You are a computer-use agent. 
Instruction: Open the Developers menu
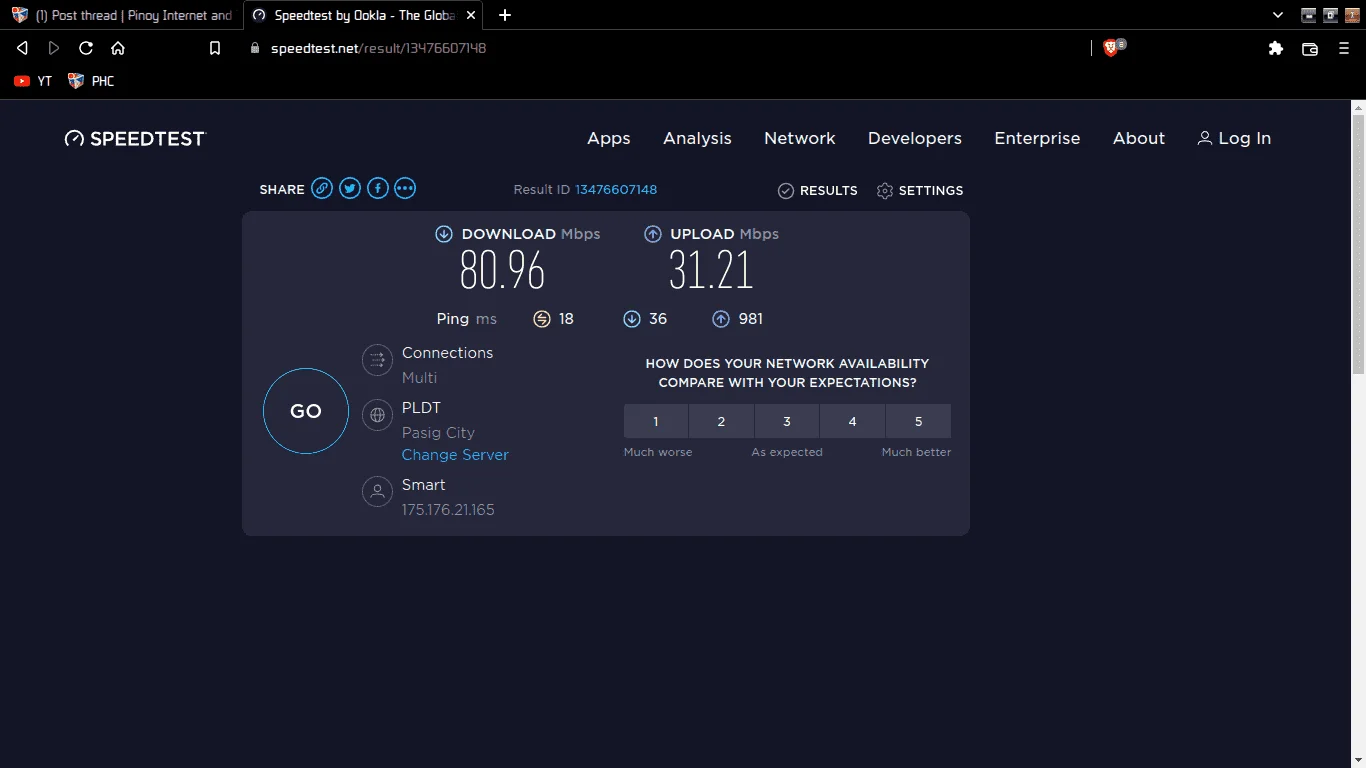[x=915, y=139]
